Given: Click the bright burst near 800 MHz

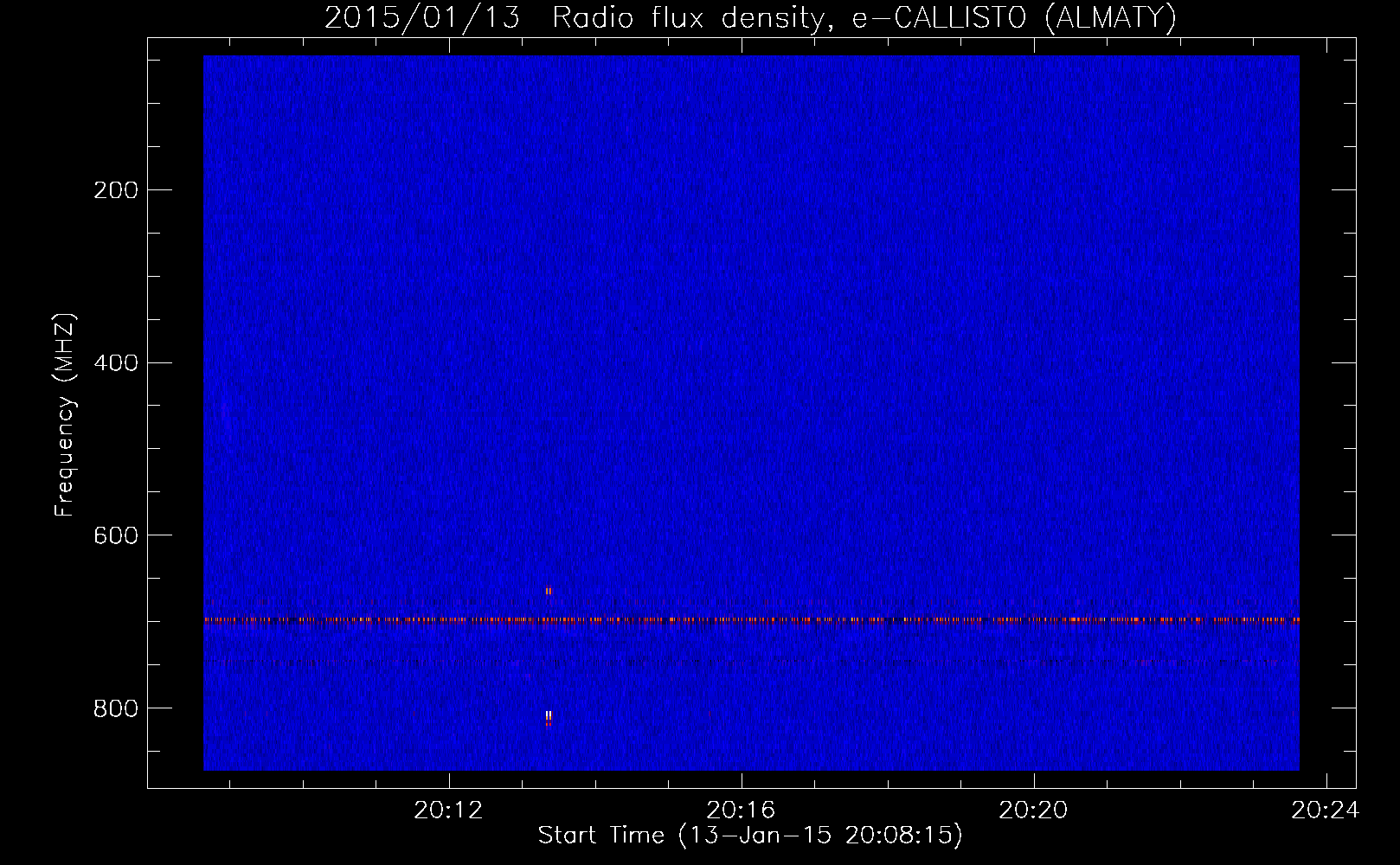Looking at the screenshot, I should 549,717.
